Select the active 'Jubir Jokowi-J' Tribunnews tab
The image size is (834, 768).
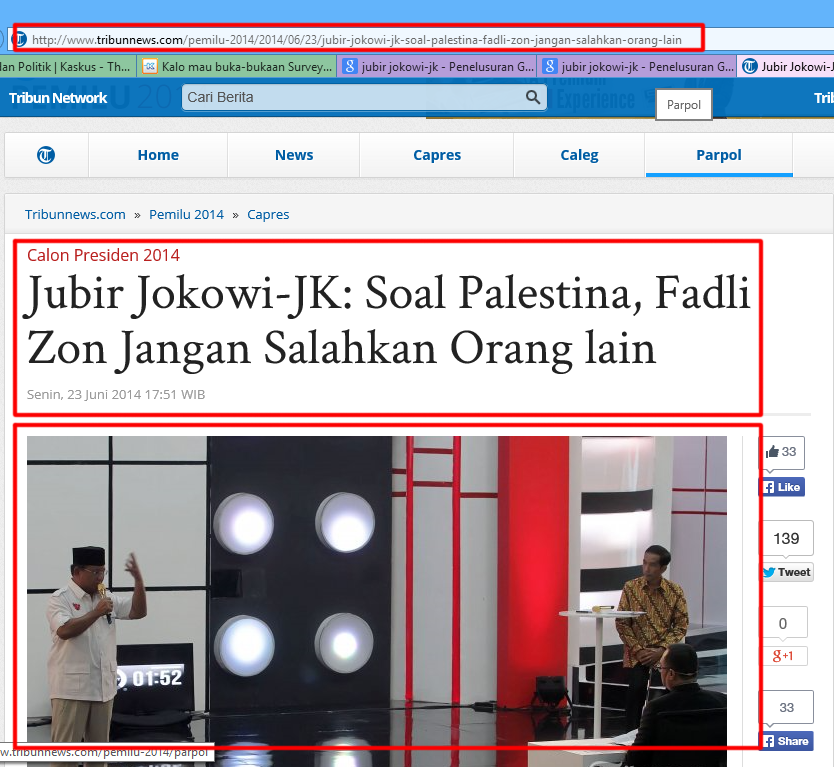[786, 66]
